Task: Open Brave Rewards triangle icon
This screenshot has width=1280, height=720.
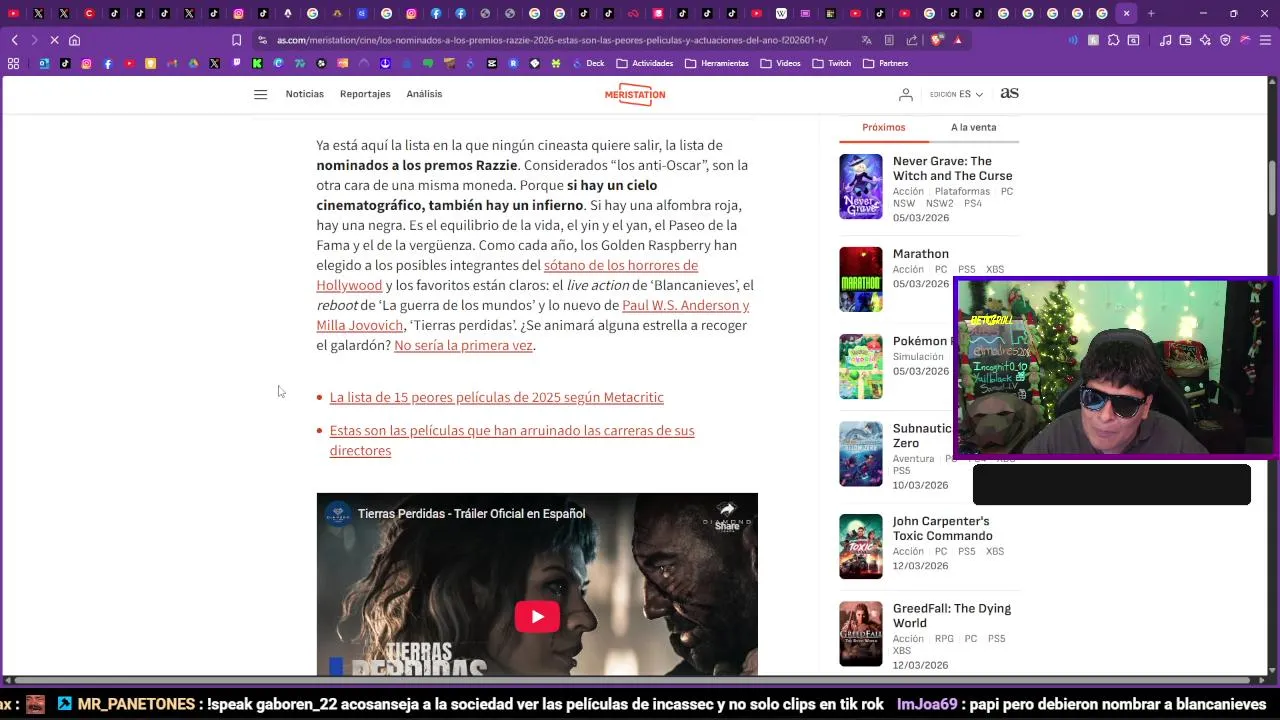Action: coord(958,40)
